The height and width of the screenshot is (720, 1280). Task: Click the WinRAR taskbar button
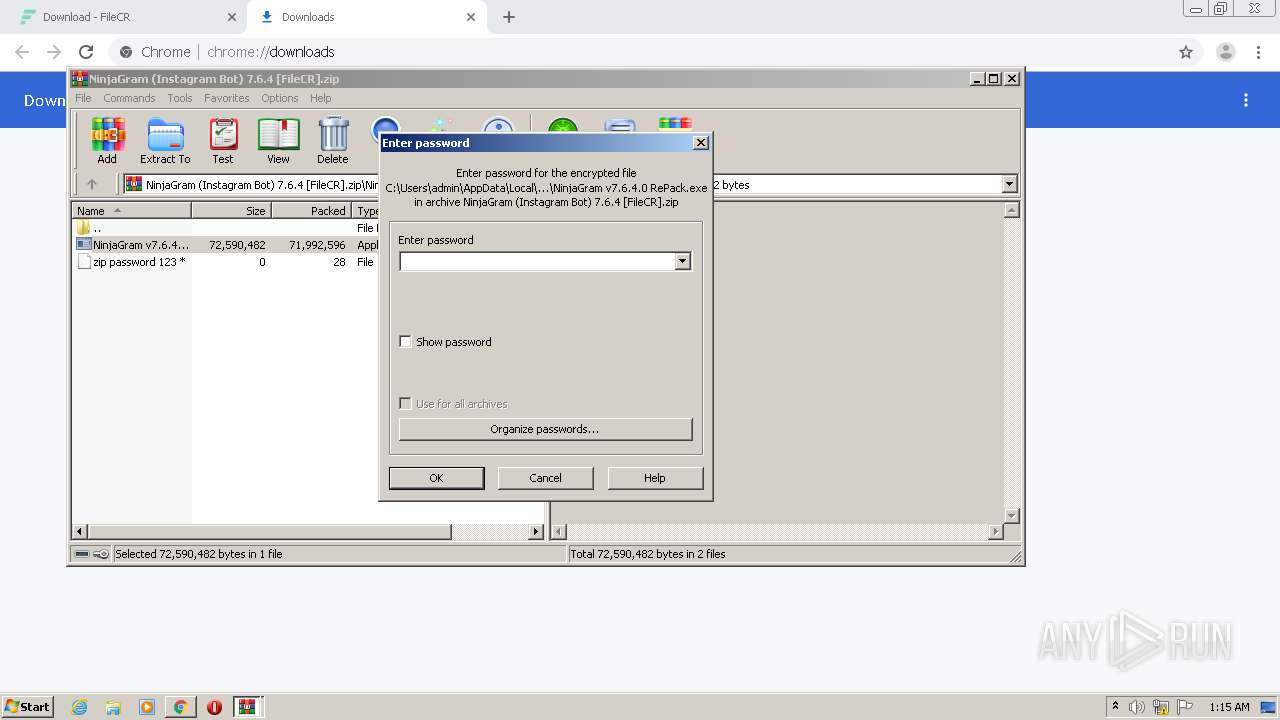[x=247, y=707]
